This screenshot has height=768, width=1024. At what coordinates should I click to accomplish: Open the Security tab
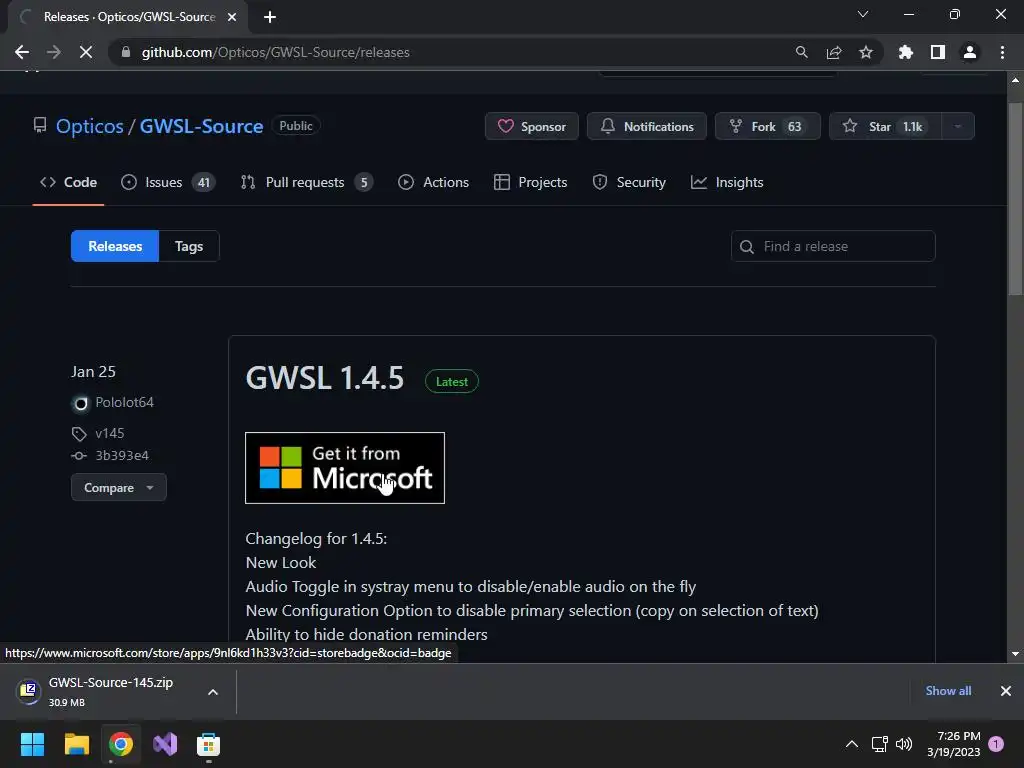pyautogui.click(x=629, y=182)
